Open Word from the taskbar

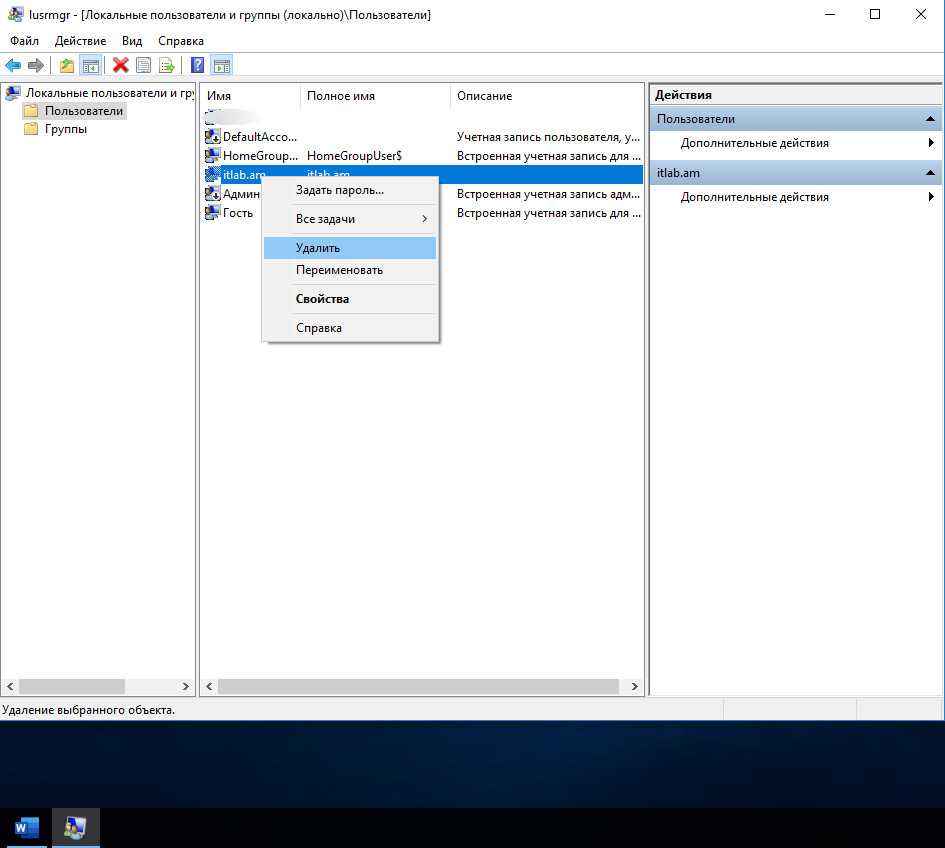[x=26, y=827]
